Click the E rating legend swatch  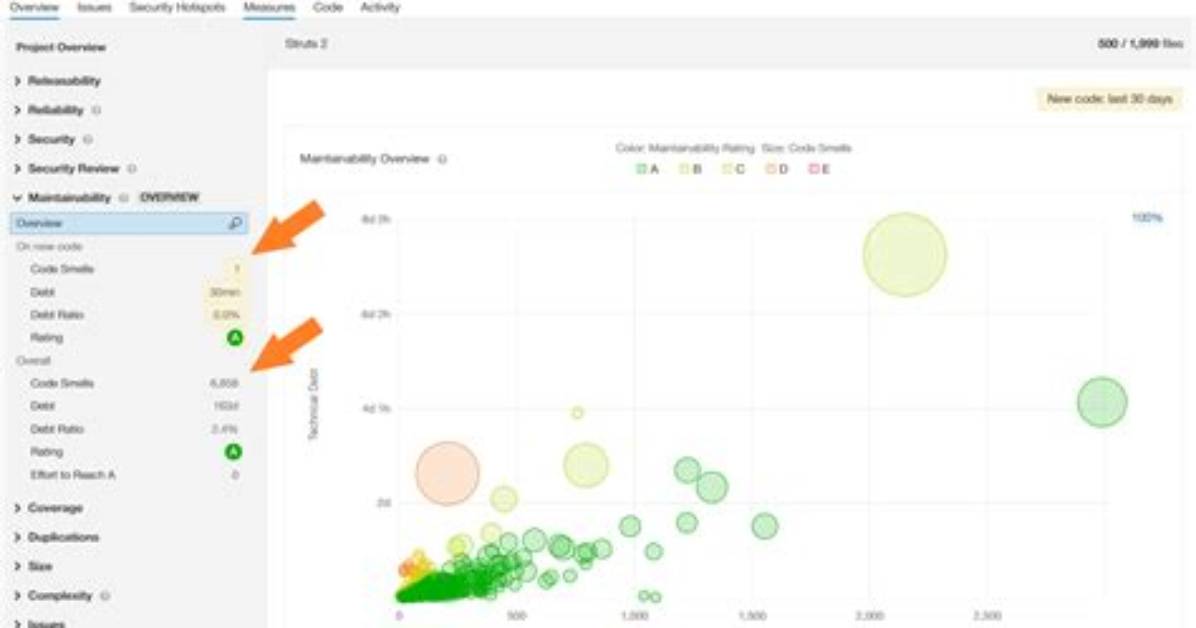point(813,169)
